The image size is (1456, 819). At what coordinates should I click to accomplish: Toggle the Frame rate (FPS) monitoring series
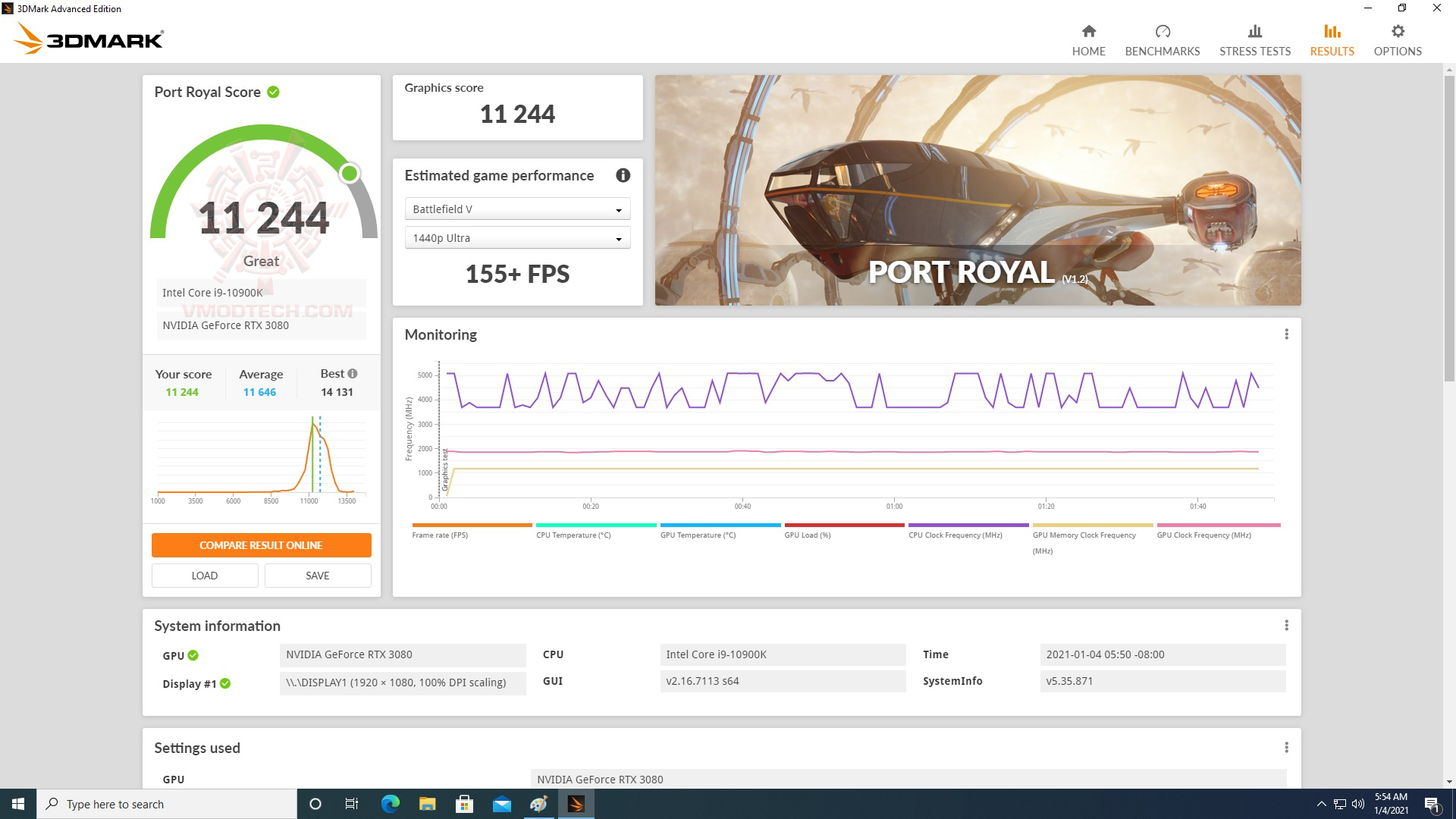click(x=472, y=524)
